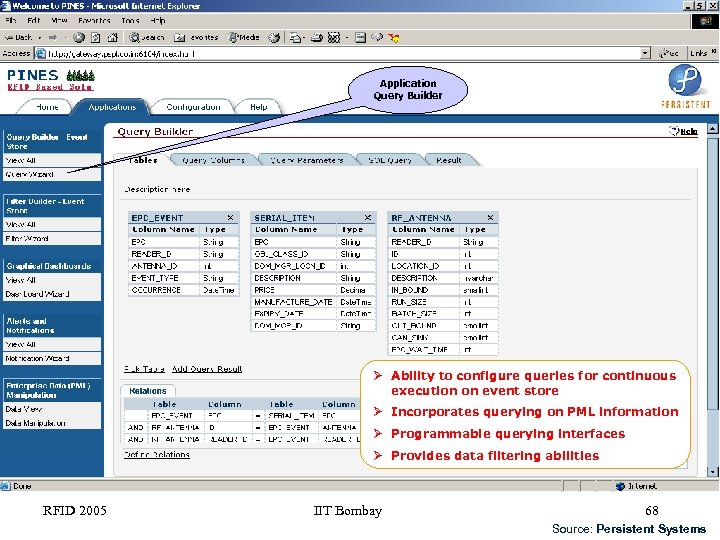Switch to the Applications navigation tab
This screenshot has width=720, height=540.
click(x=112, y=107)
